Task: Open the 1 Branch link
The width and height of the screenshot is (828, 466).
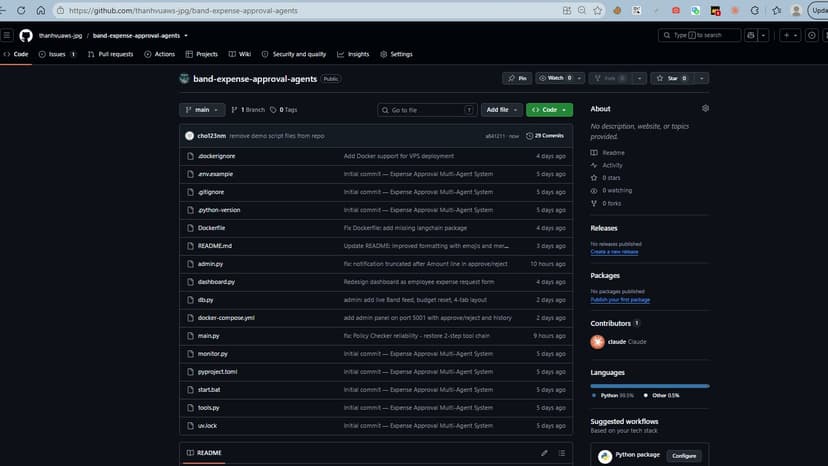Action: pyautogui.click(x=248, y=110)
